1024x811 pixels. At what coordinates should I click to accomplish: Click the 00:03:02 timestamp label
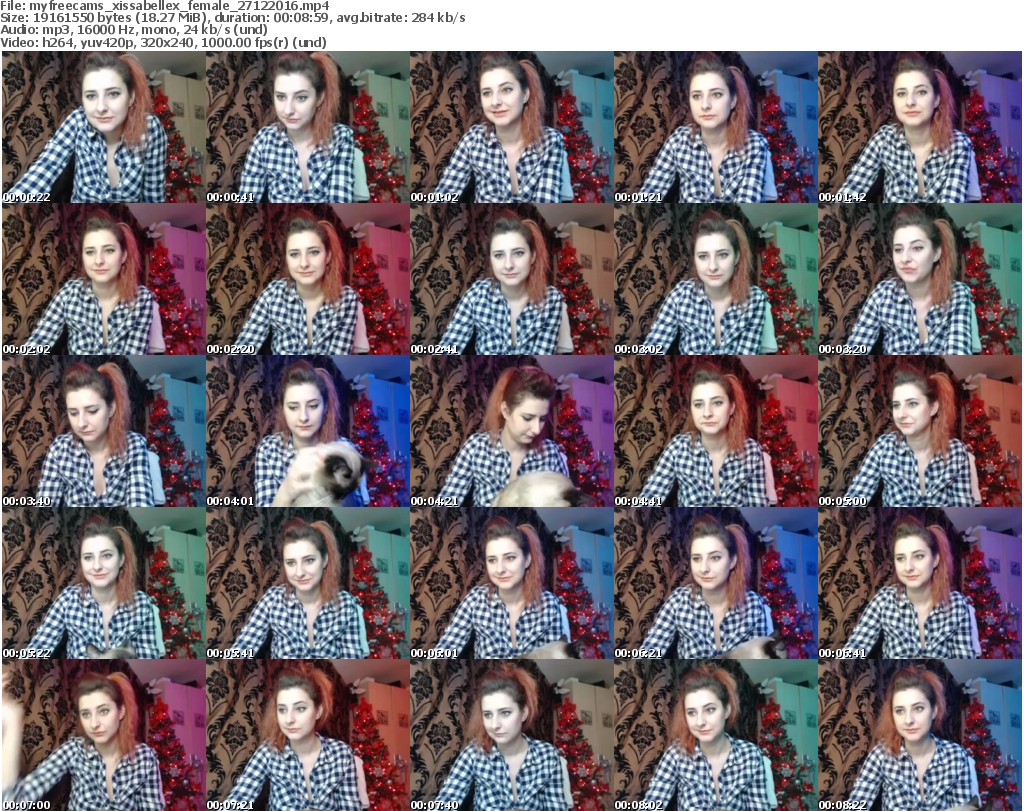click(636, 349)
